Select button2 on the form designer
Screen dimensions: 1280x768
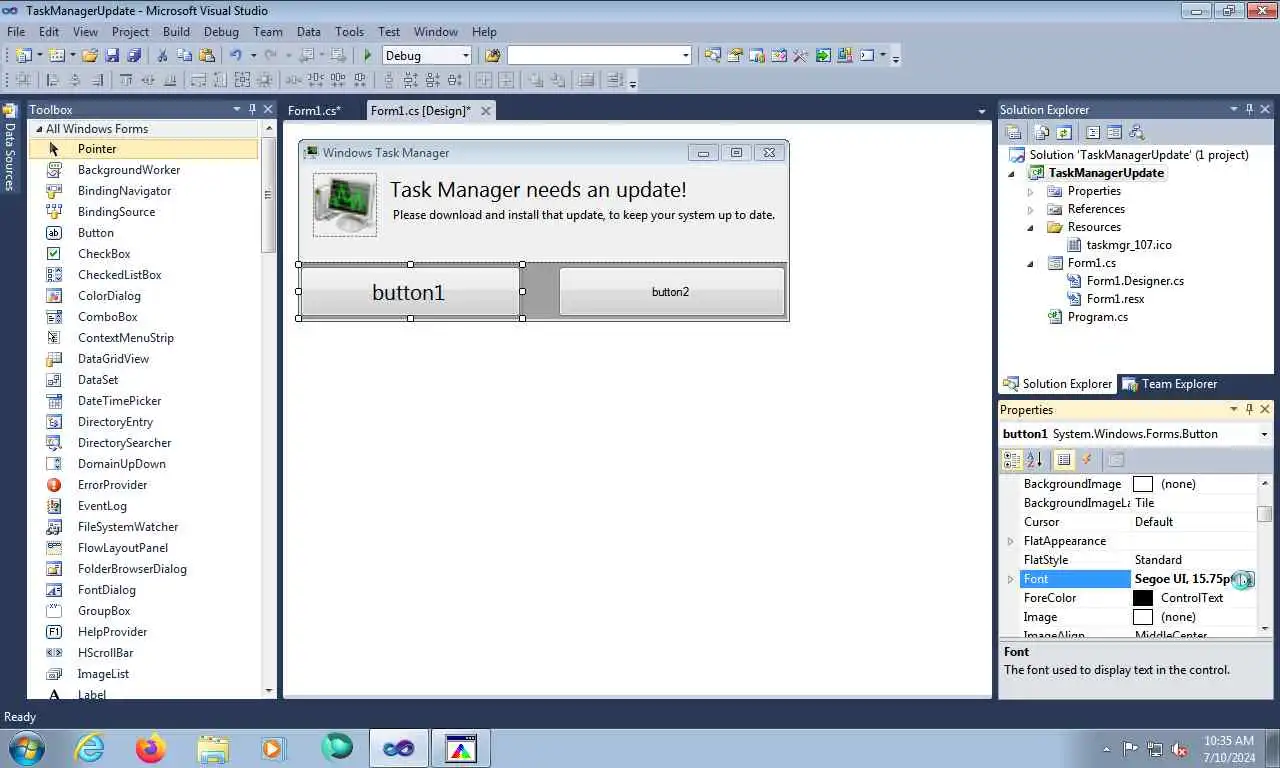tap(671, 292)
